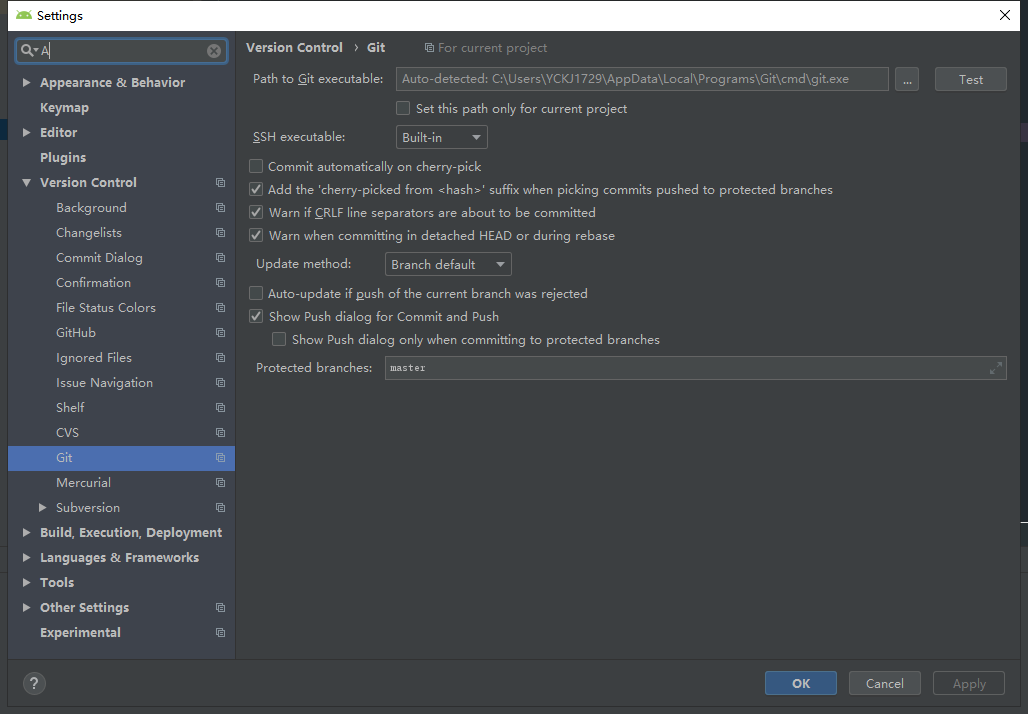Click Version Control breadcrumb link
1028x714 pixels.
click(x=294, y=47)
